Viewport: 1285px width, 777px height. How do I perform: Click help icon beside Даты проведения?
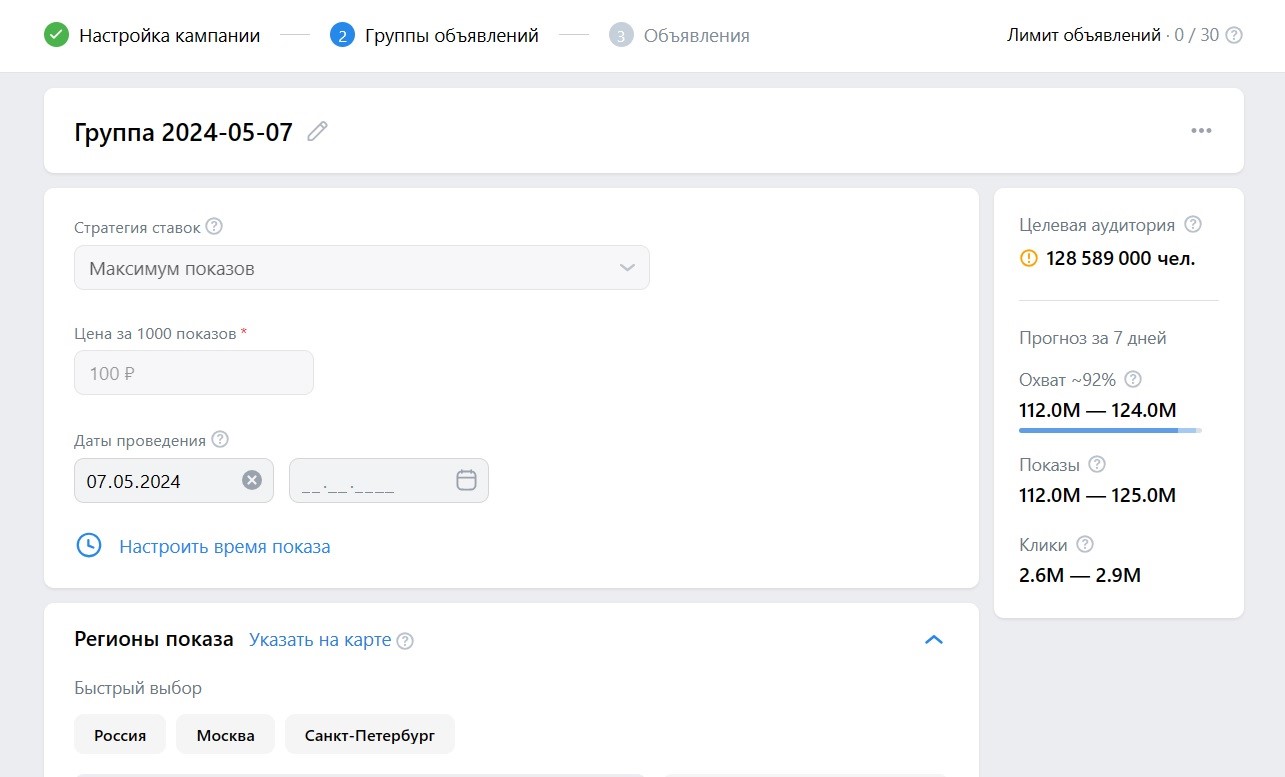click(220, 439)
